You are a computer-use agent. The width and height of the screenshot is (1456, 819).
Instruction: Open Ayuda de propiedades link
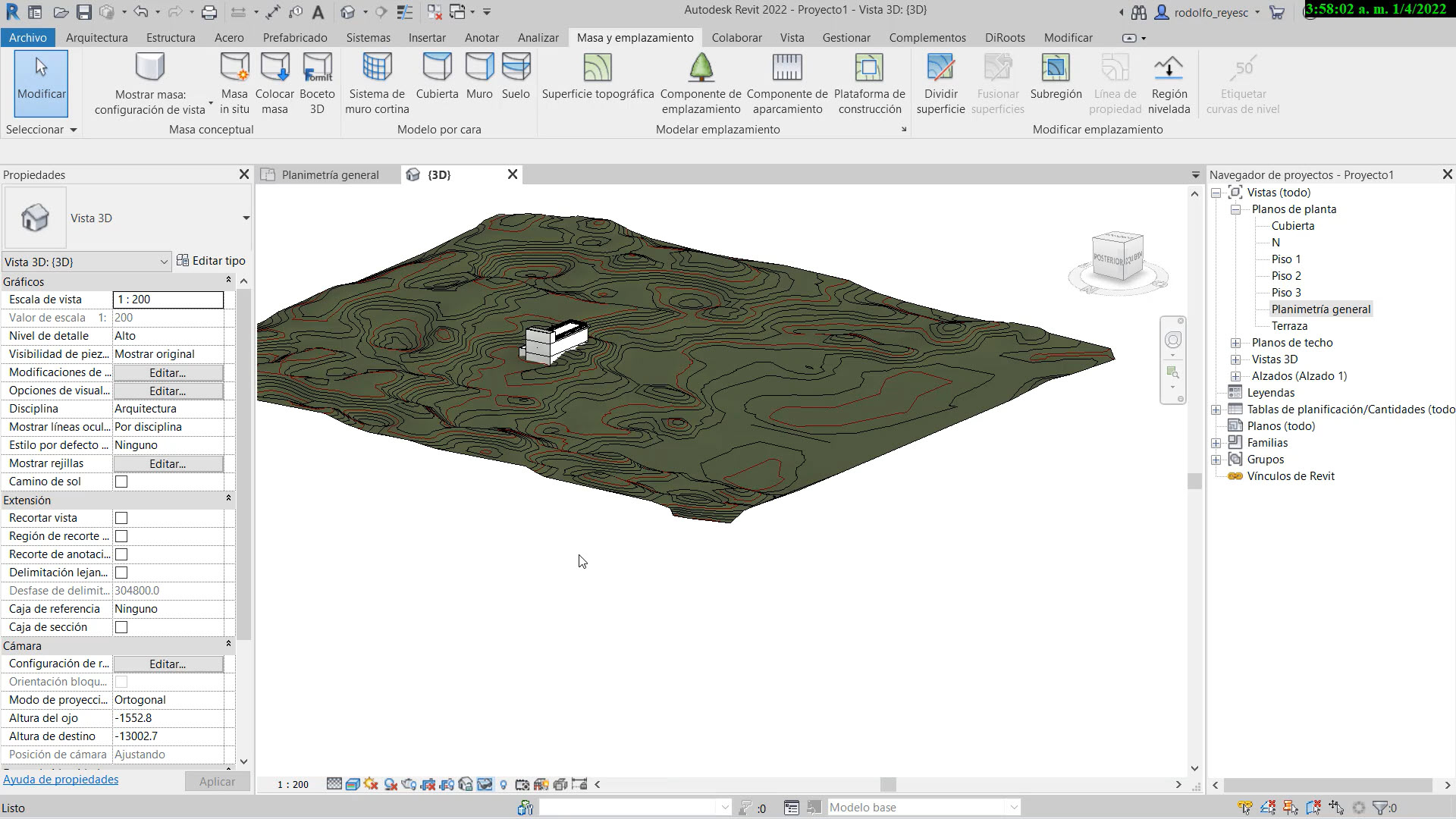point(61,780)
